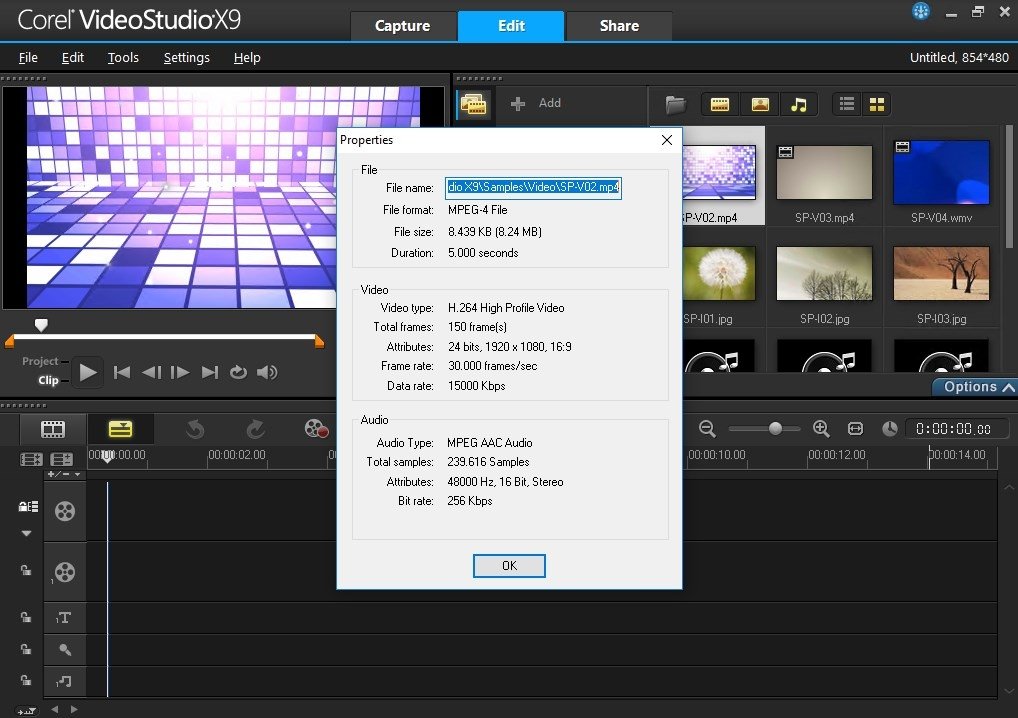Screen dimensions: 1018x718
Task: Switch to Storyboard view
Action: click(53, 429)
